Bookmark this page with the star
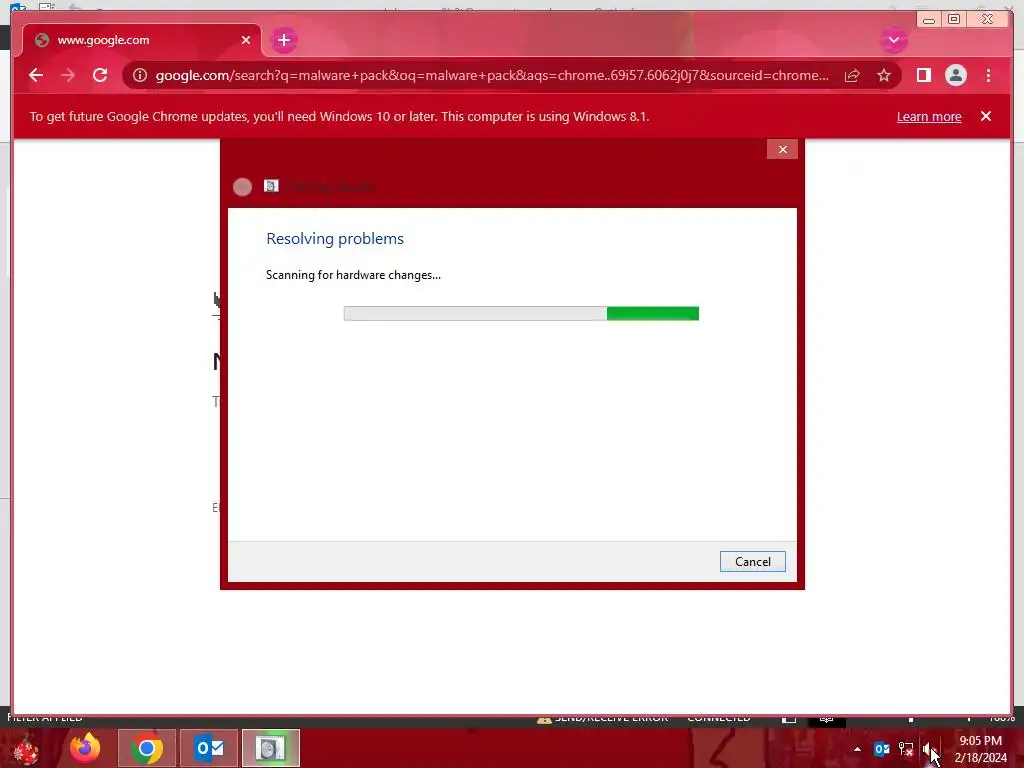 884,76
